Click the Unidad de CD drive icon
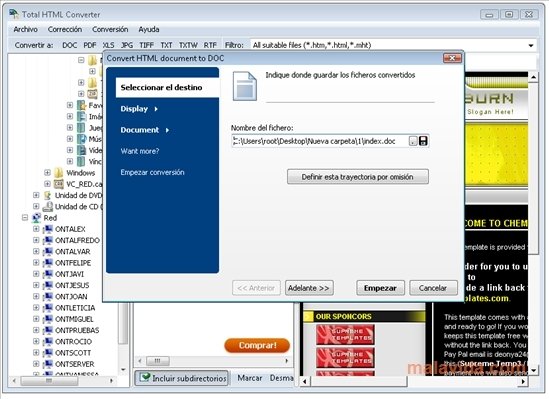 (x=48, y=206)
